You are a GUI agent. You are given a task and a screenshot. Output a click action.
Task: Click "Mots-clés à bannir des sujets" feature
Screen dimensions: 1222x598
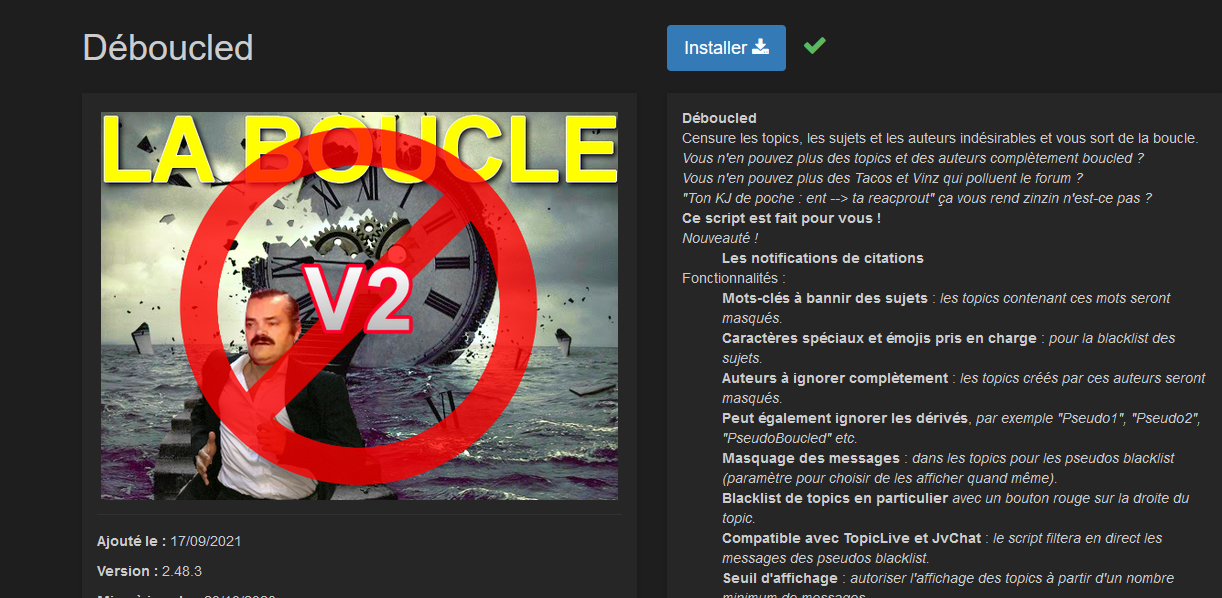[825, 298]
